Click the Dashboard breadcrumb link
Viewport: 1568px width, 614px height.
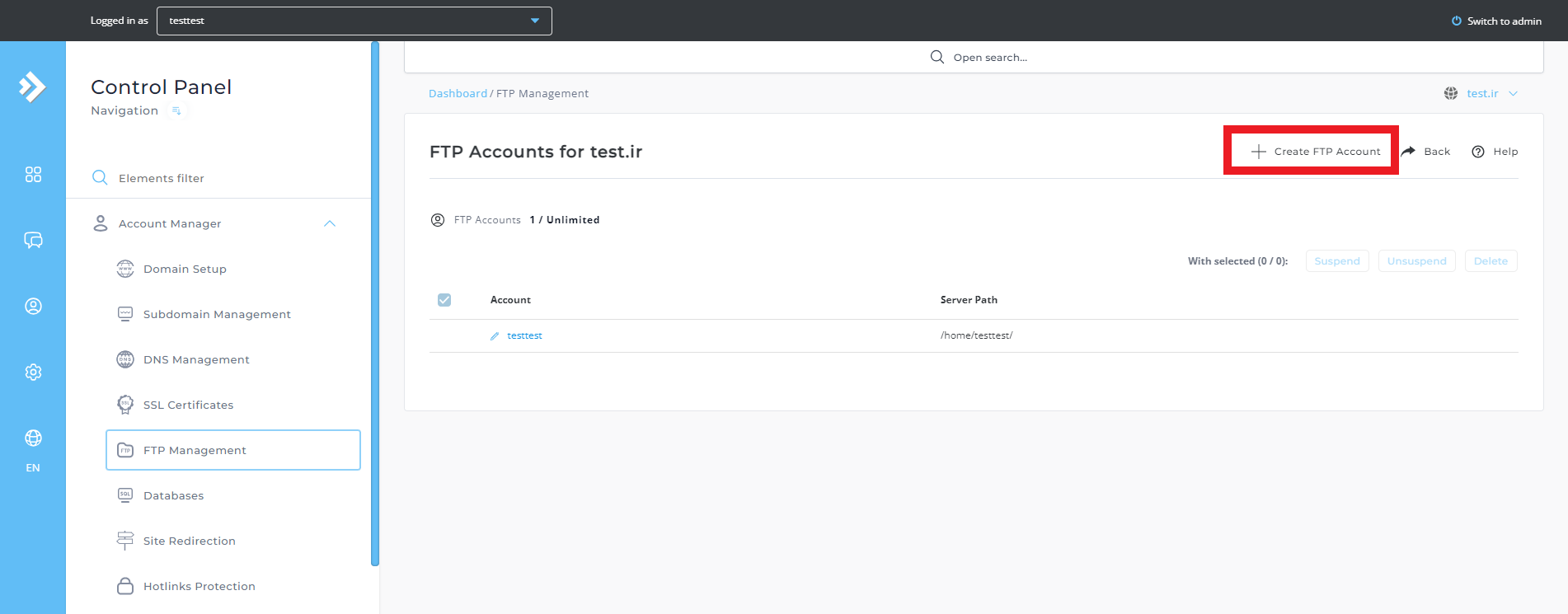coord(458,94)
